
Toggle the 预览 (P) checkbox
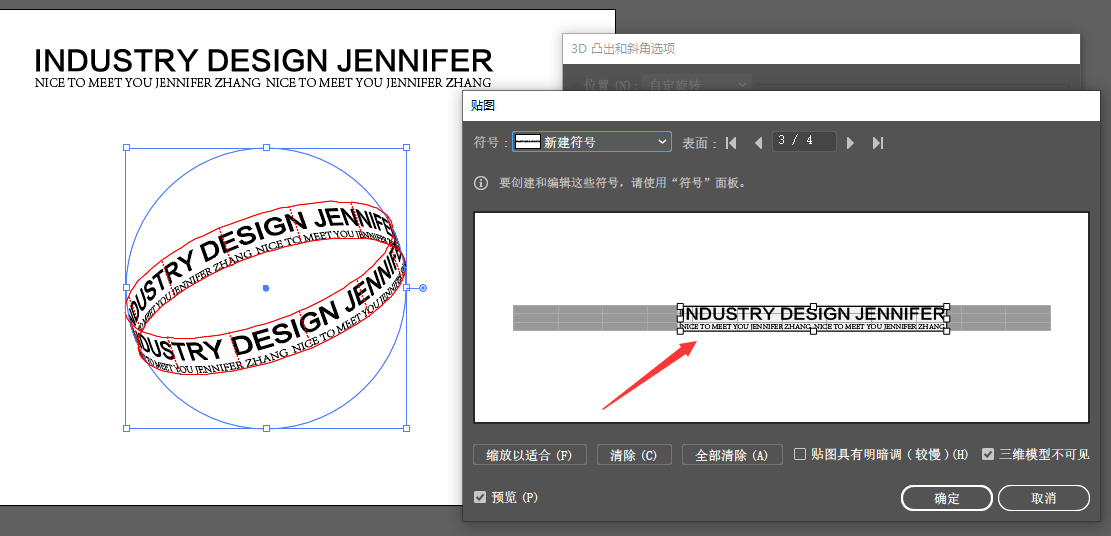(x=480, y=497)
